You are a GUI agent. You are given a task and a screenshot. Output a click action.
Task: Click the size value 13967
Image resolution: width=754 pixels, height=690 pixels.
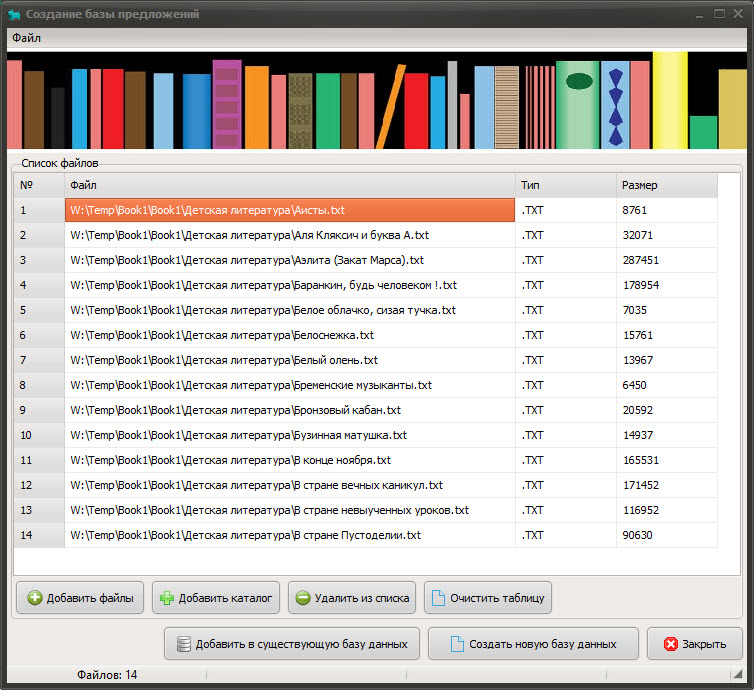638,360
